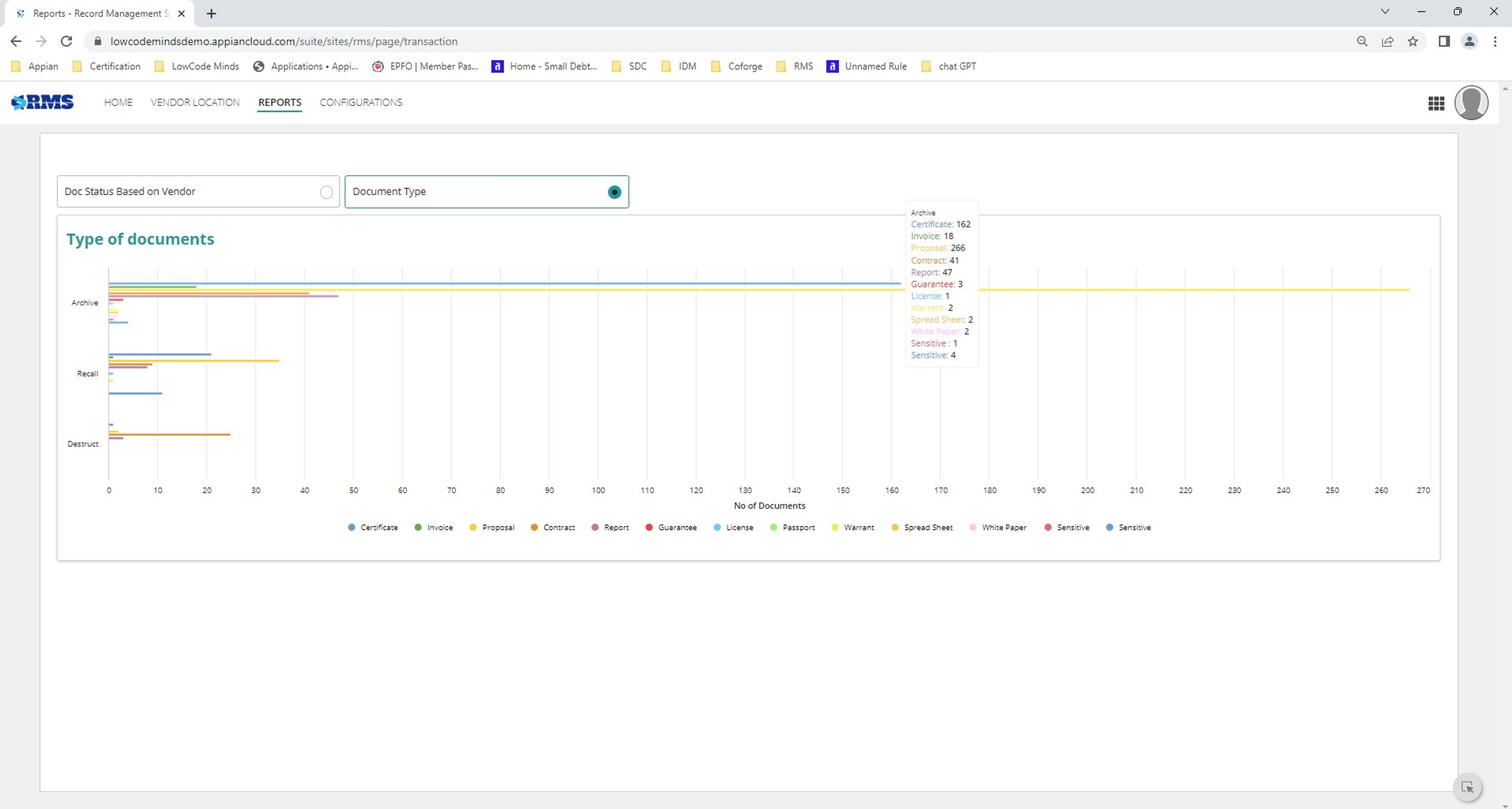The height and width of the screenshot is (809, 1512).
Task: Open the Home Small Debt bookmark
Action: pyautogui.click(x=544, y=66)
